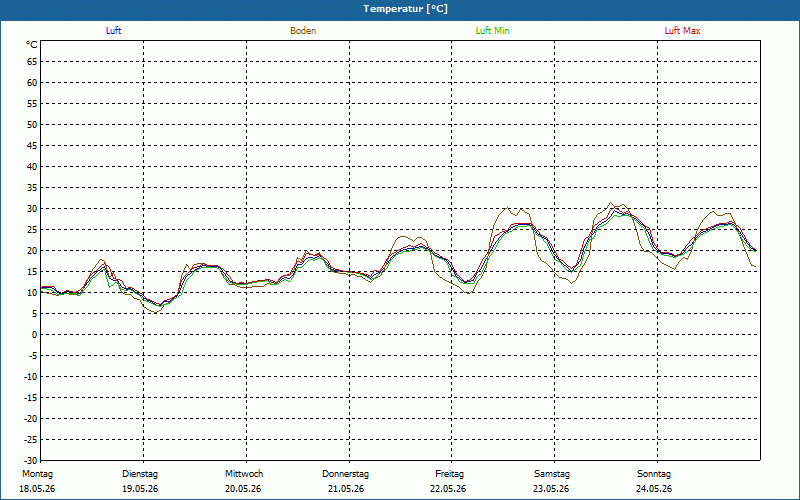Click the 55 y-axis value
The height and width of the screenshot is (500, 800).
point(32,104)
